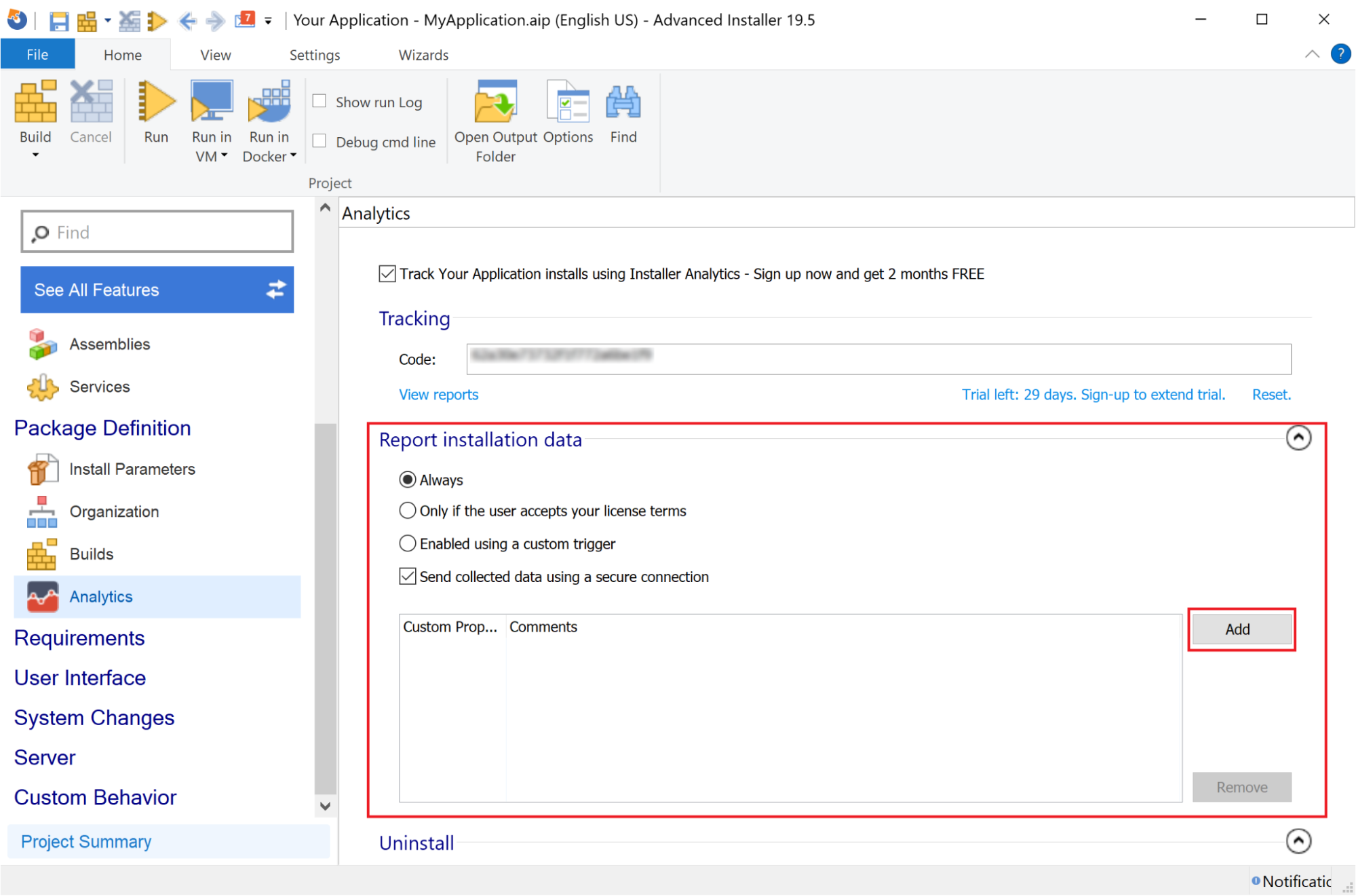Expand the Run in VM dropdown arrow
Image resolution: width=1356 pixels, height=896 pixels.
[225, 156]
